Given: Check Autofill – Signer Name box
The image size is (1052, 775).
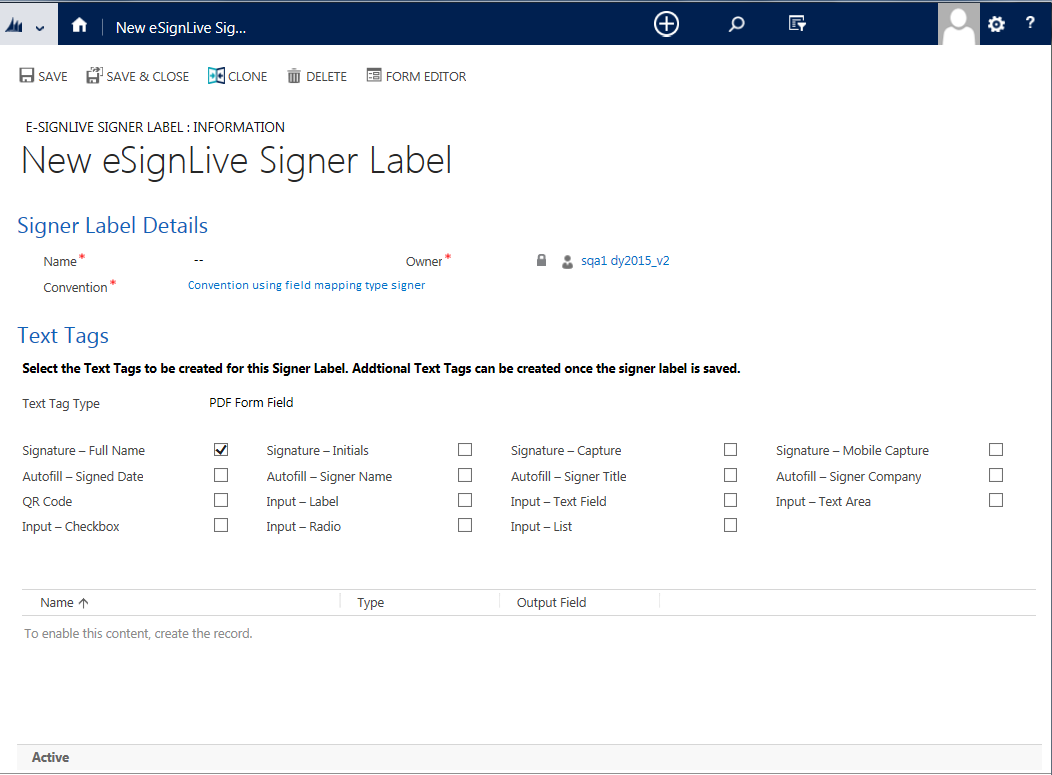Looking at the screenshot, I should coord(465,475).
